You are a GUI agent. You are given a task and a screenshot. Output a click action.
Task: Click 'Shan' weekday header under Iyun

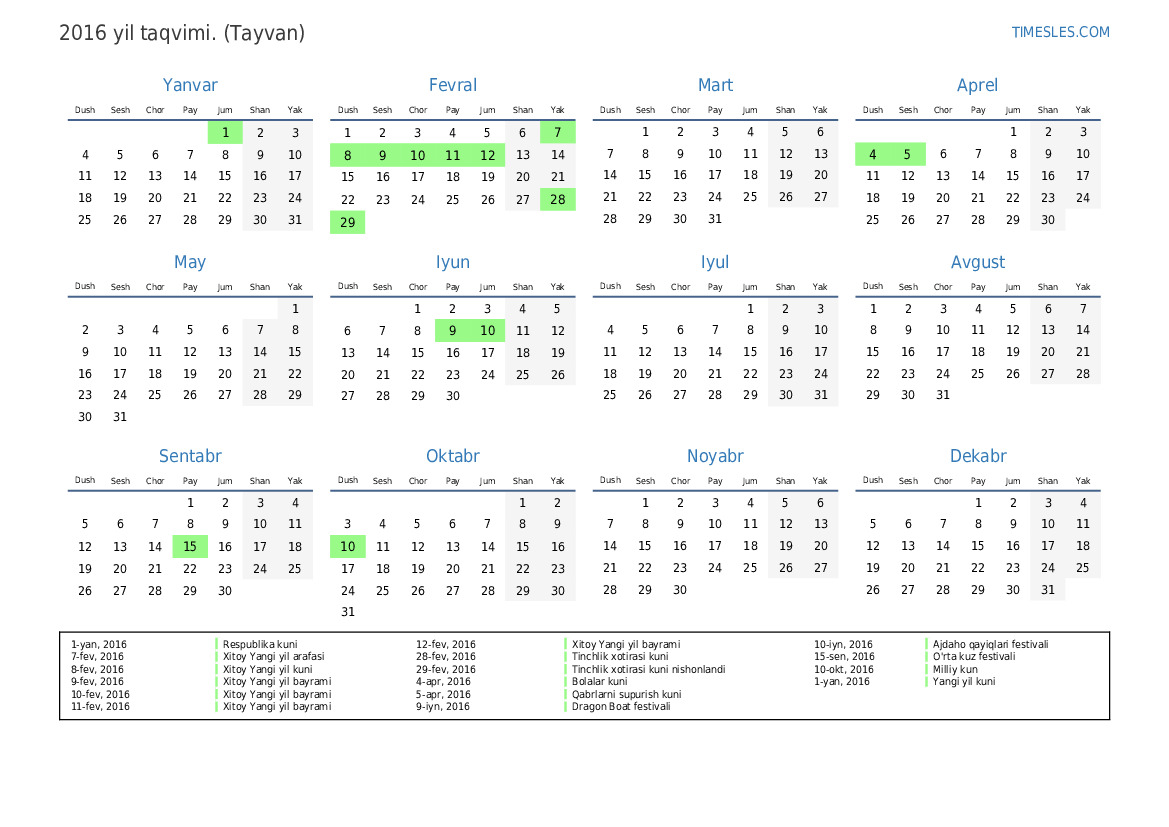coord(523,287)
